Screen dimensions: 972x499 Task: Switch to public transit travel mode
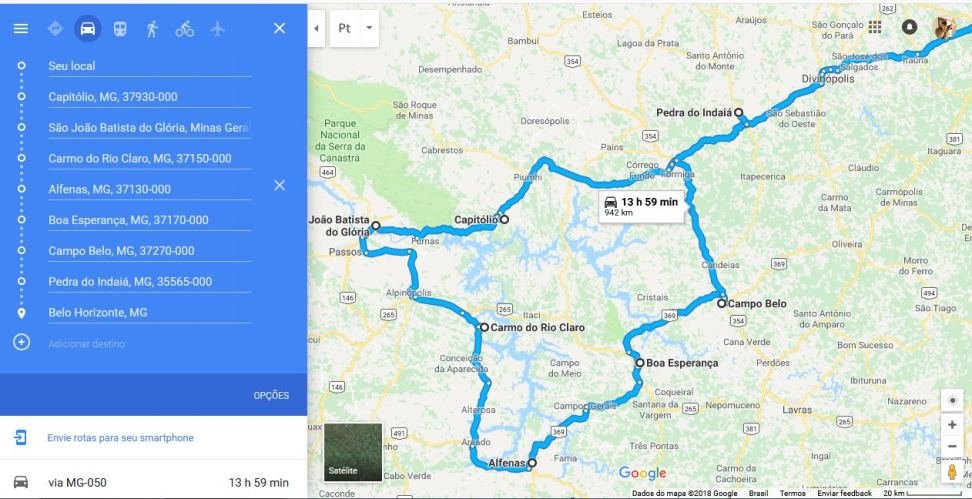[x=120, y=29]
